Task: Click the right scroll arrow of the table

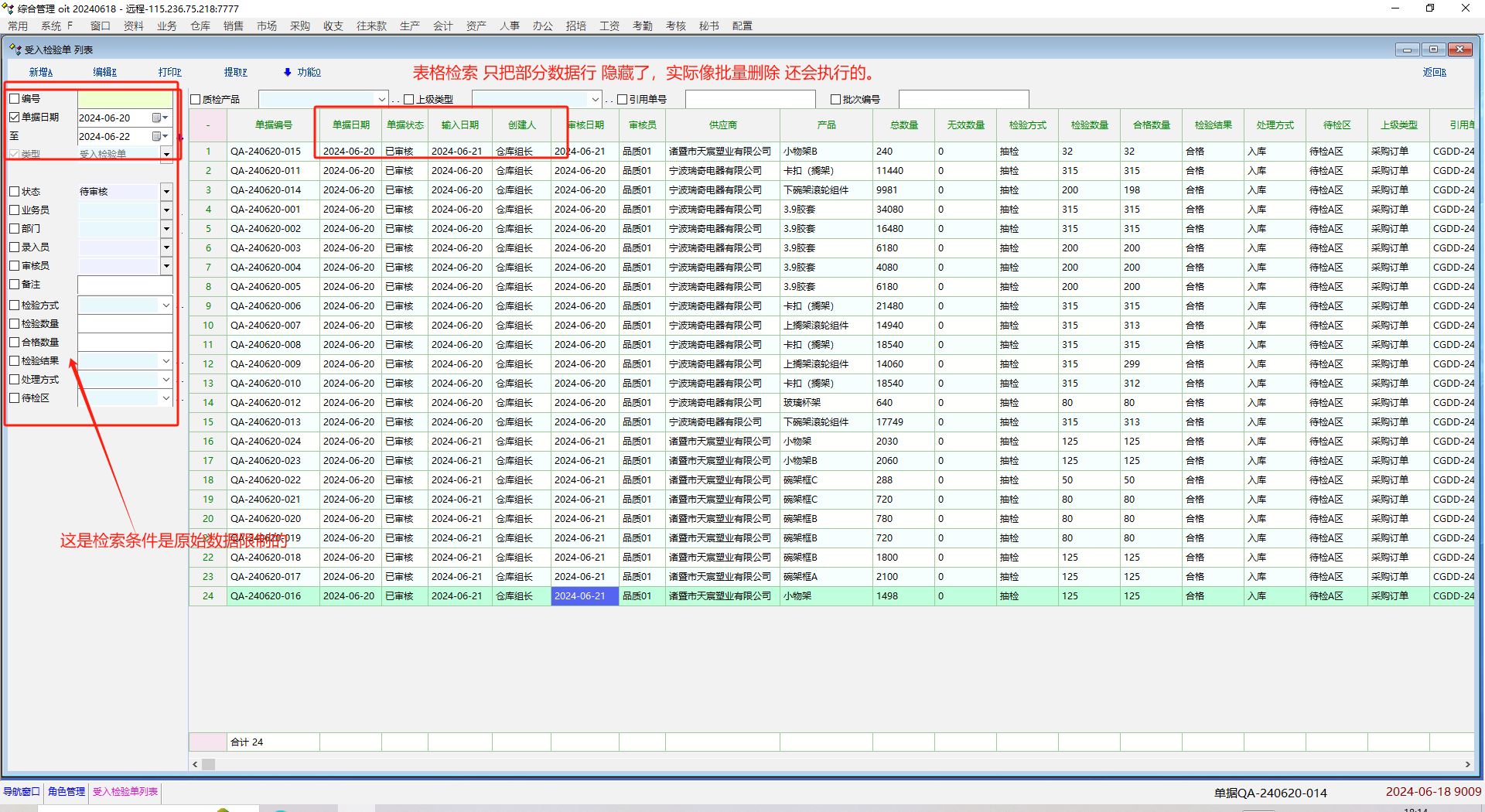Action: tap(1467, 764)
